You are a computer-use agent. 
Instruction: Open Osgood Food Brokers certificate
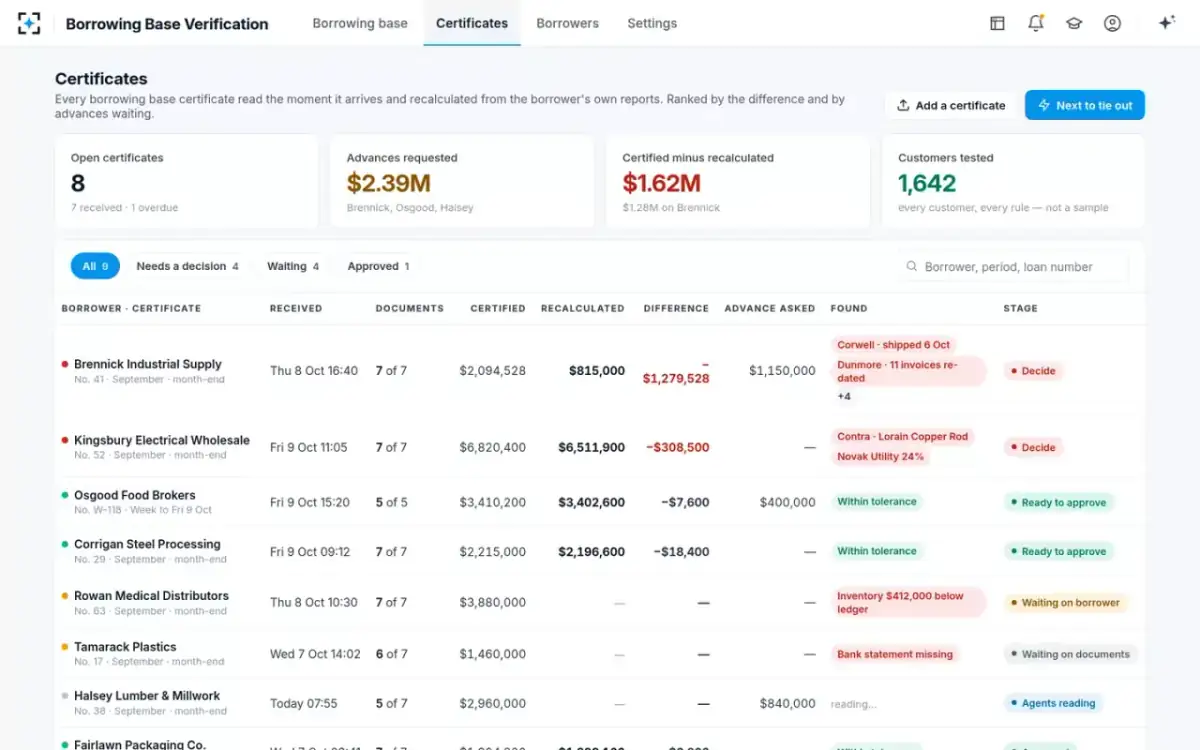(600, 502)
